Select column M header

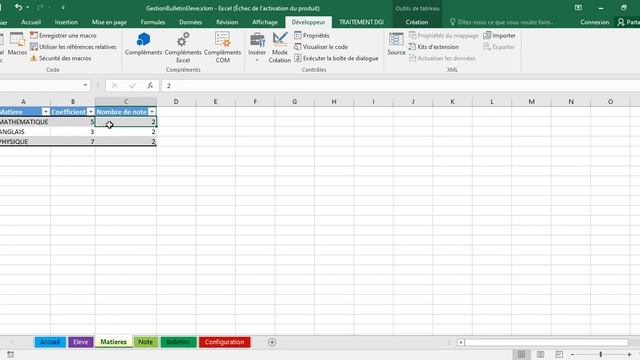pyautogui.click(x=531, y=101)
